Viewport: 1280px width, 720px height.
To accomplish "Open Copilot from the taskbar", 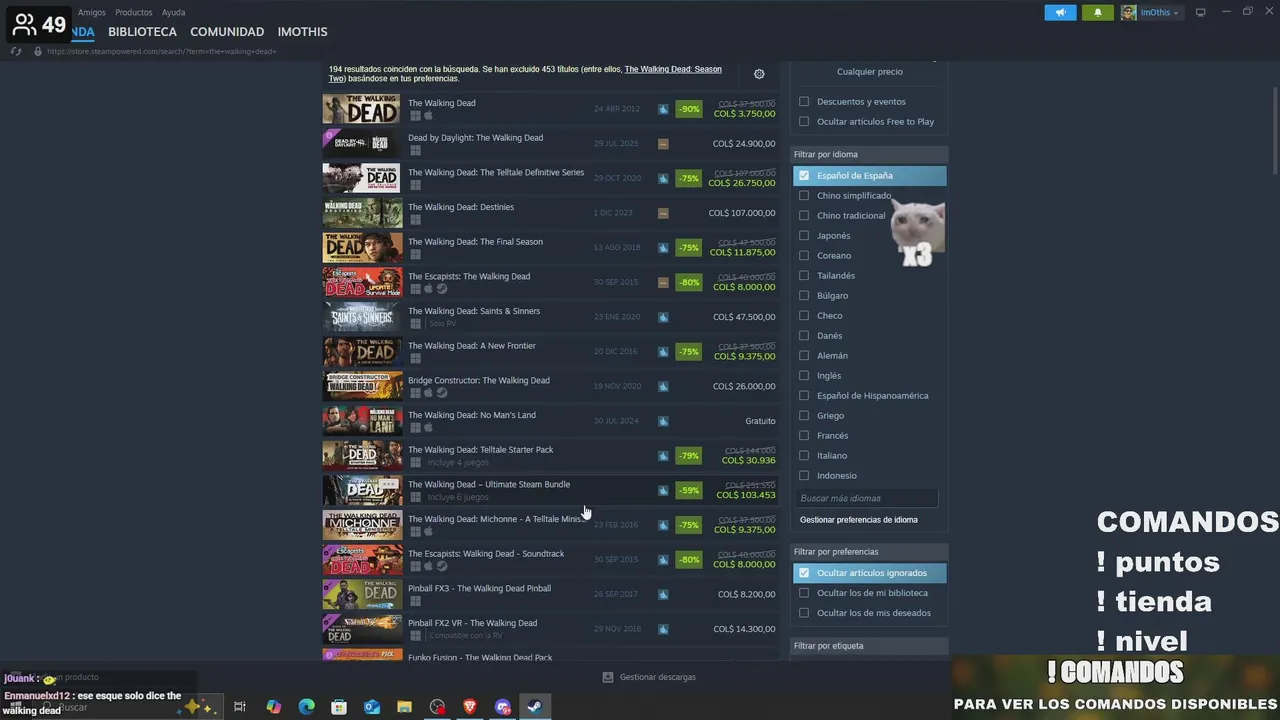I will click(x=274, y=707).
